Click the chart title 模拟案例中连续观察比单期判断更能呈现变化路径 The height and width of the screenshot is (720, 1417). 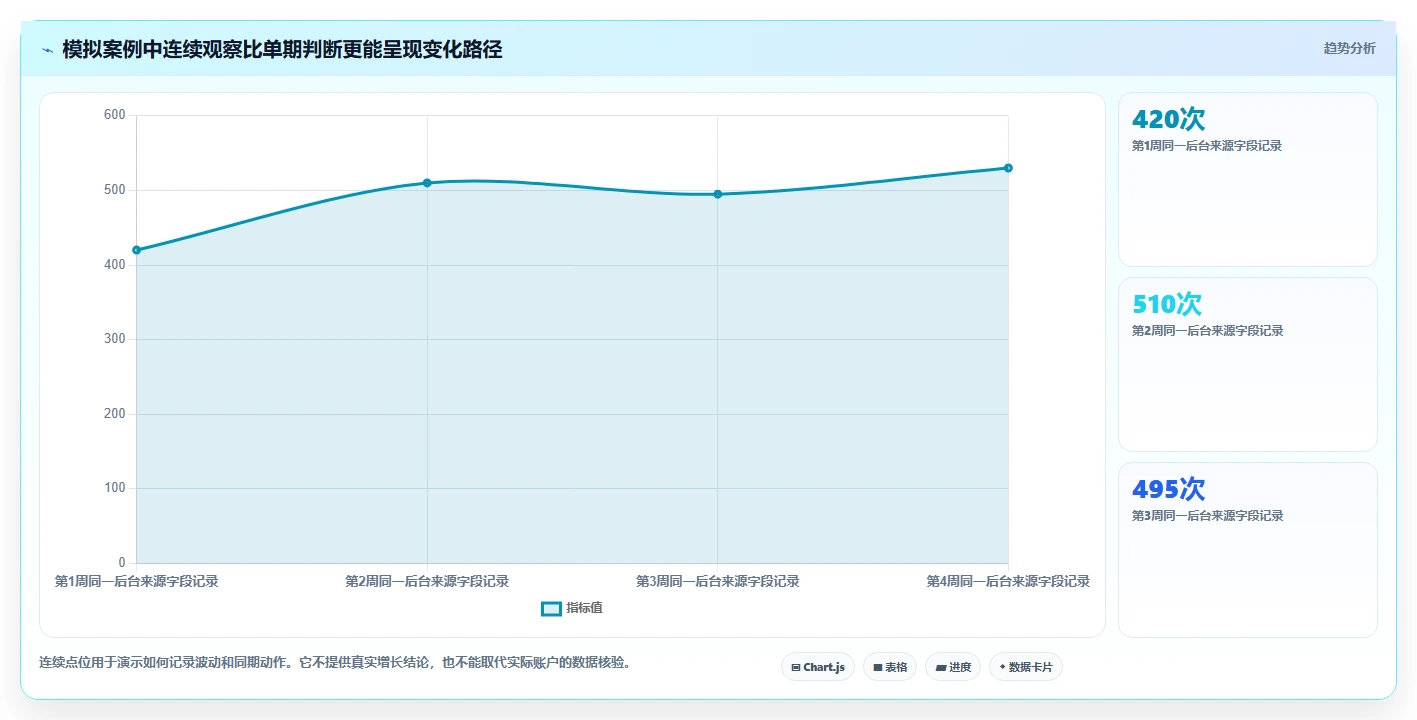282,50
